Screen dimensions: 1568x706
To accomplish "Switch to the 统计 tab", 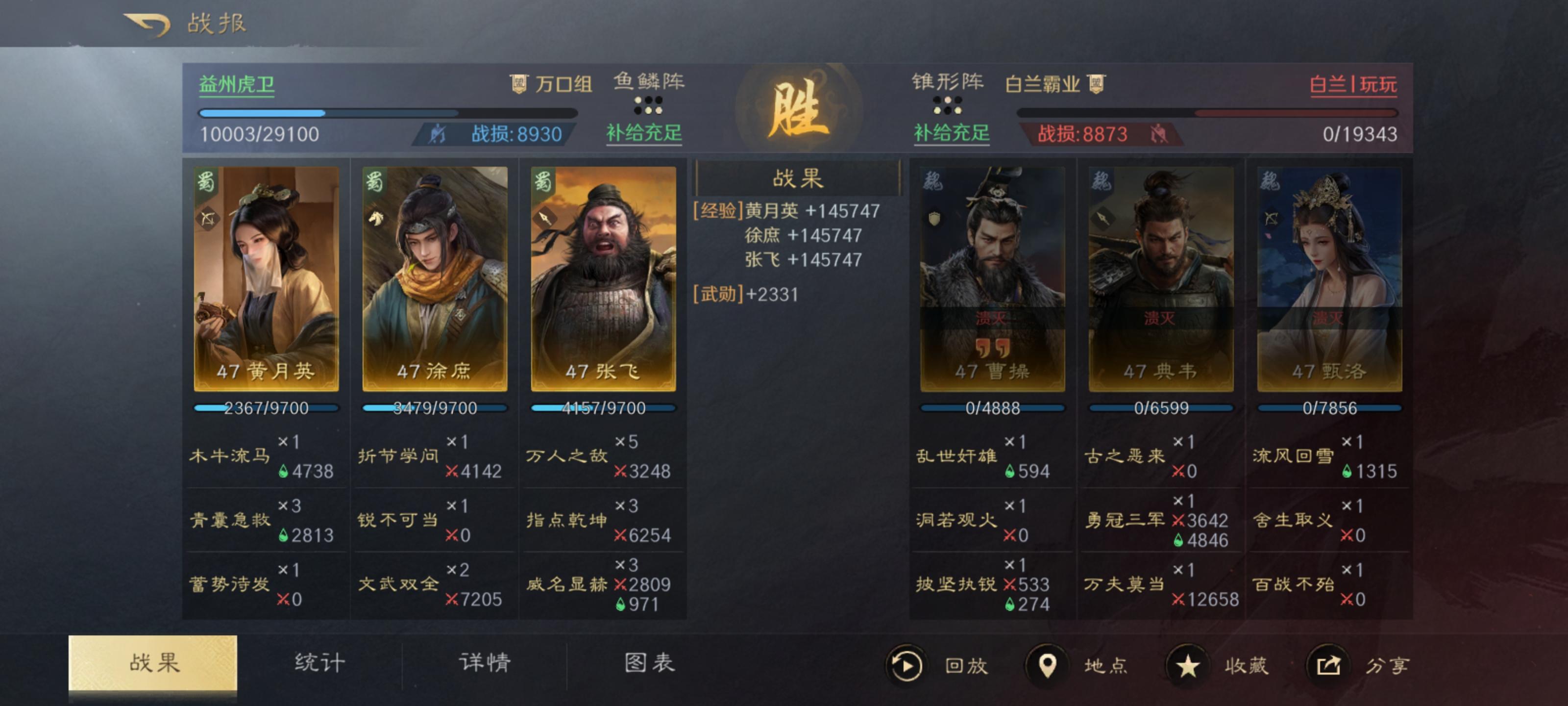I will pyautogui.click(x=319, y=663).
